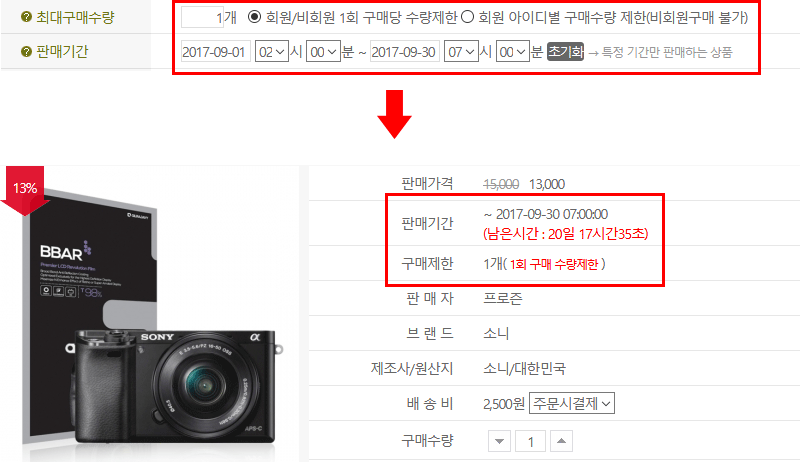This screenshot has height=462, width=800.
Task: Open 주문시결제 shipping payment dropdown
Action: coord(572,403)
